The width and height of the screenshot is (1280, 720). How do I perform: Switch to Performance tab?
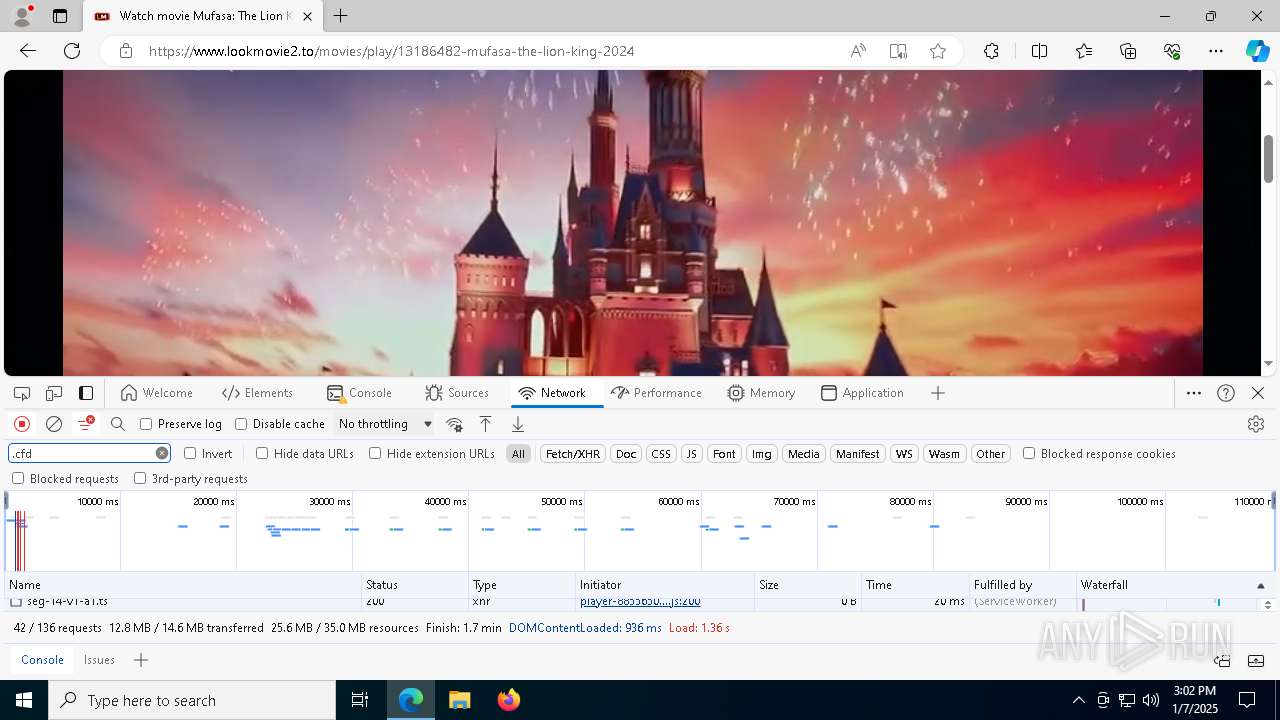click(x=656, y=393)
